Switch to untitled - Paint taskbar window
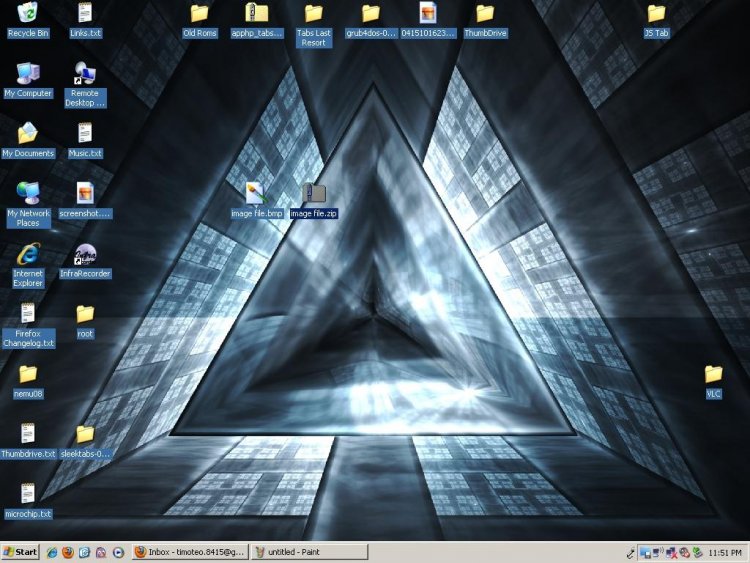750x563 pixels. (x=310, y=552)
